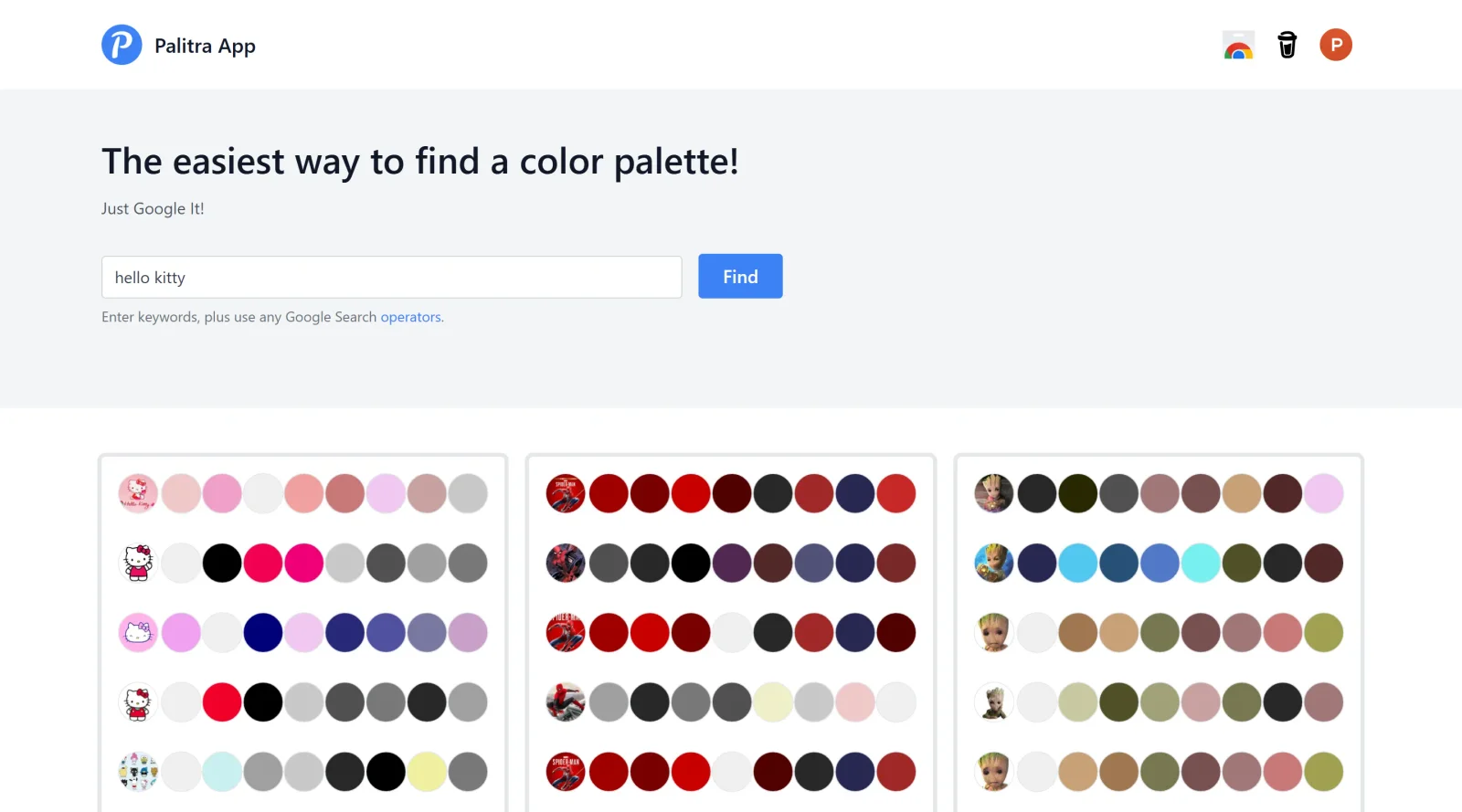Select the fourth-row Spider-Man thumbnail on white
1462x812 pixels.
[x=566, y=702]
